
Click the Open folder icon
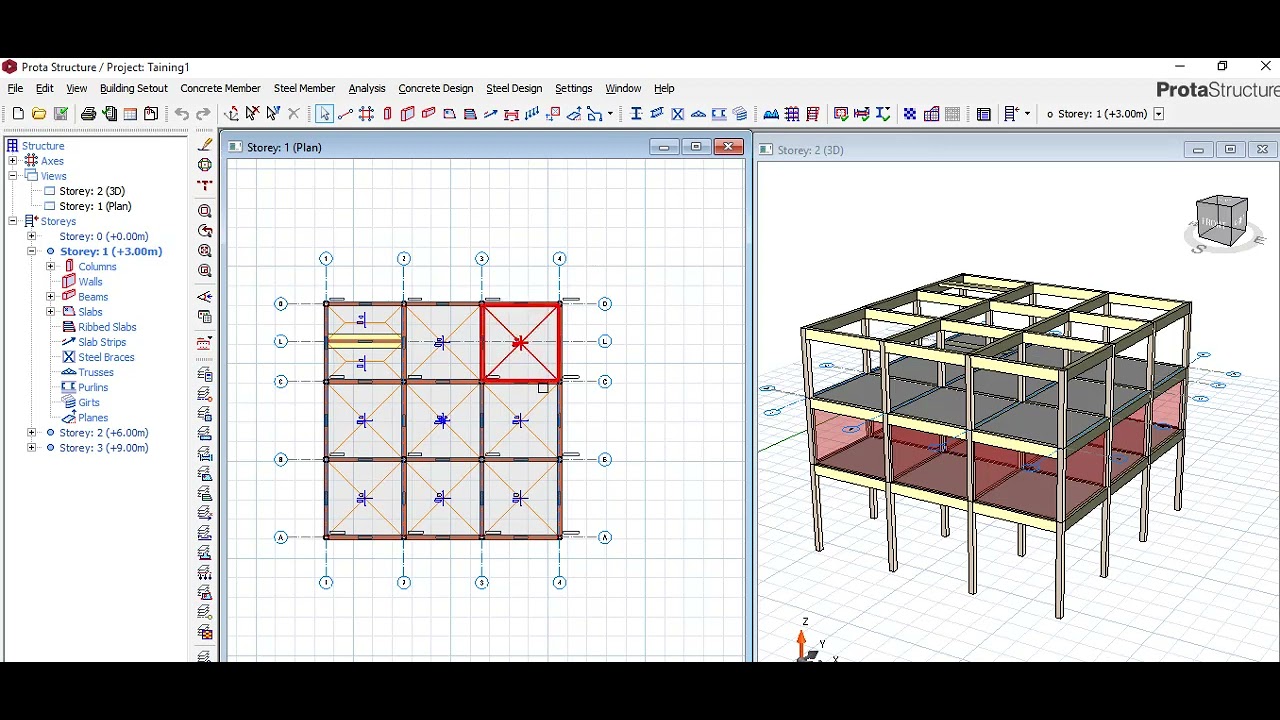(x=39, y=114)
